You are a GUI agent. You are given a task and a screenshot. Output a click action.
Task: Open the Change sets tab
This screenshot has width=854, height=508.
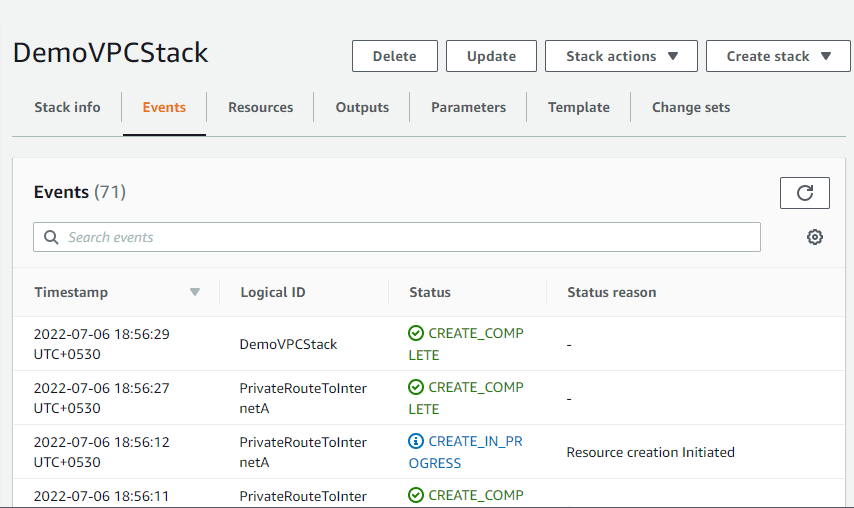[690, 107]
